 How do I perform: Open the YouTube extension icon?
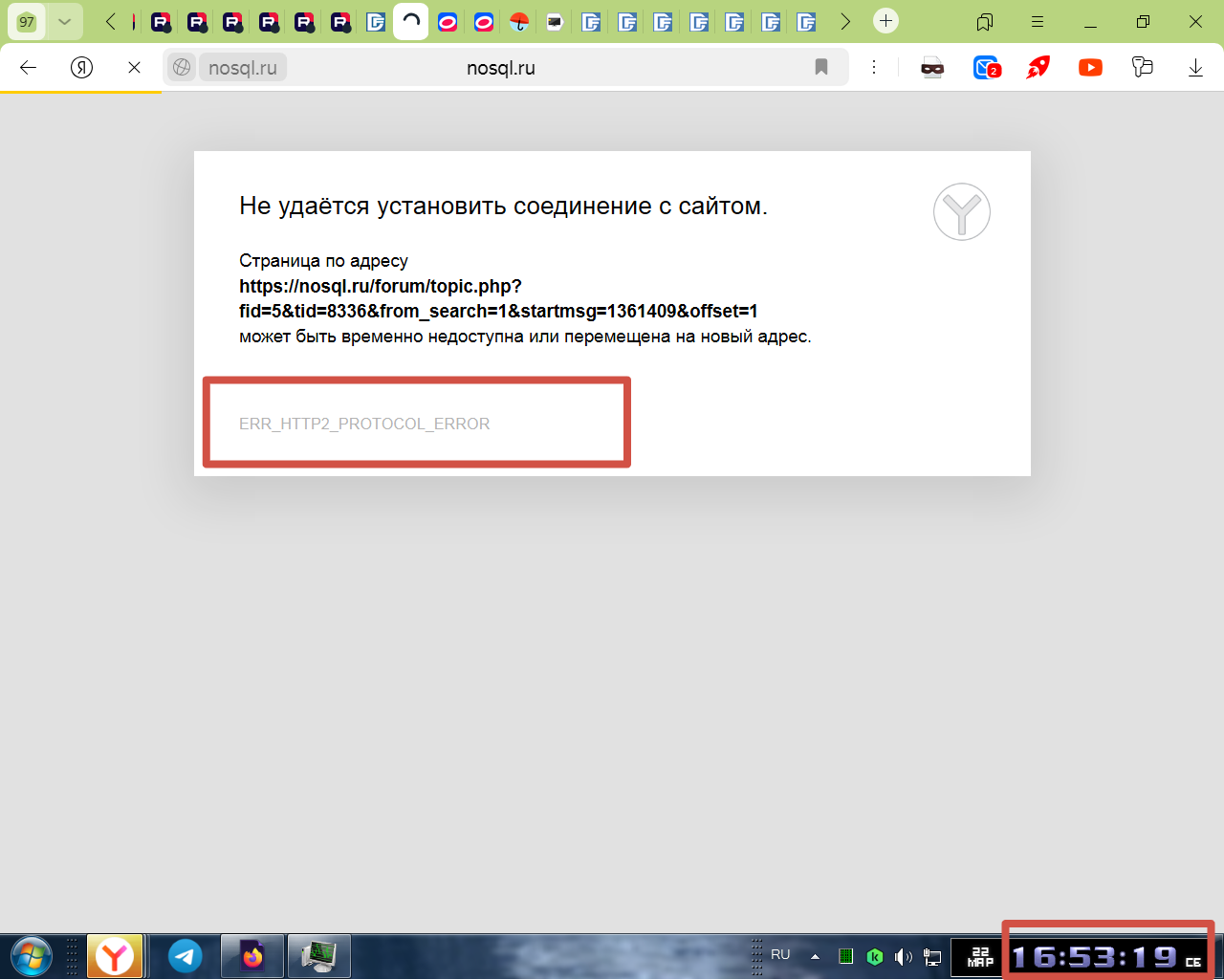pyautogui.click(x=1090, y=67)
